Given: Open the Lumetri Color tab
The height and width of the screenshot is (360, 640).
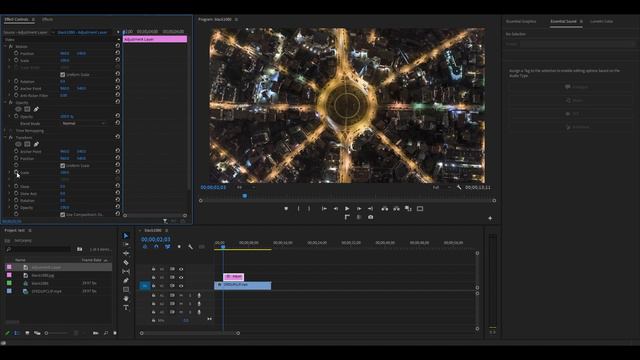Looking at the screenshot, I should [601, 21].
